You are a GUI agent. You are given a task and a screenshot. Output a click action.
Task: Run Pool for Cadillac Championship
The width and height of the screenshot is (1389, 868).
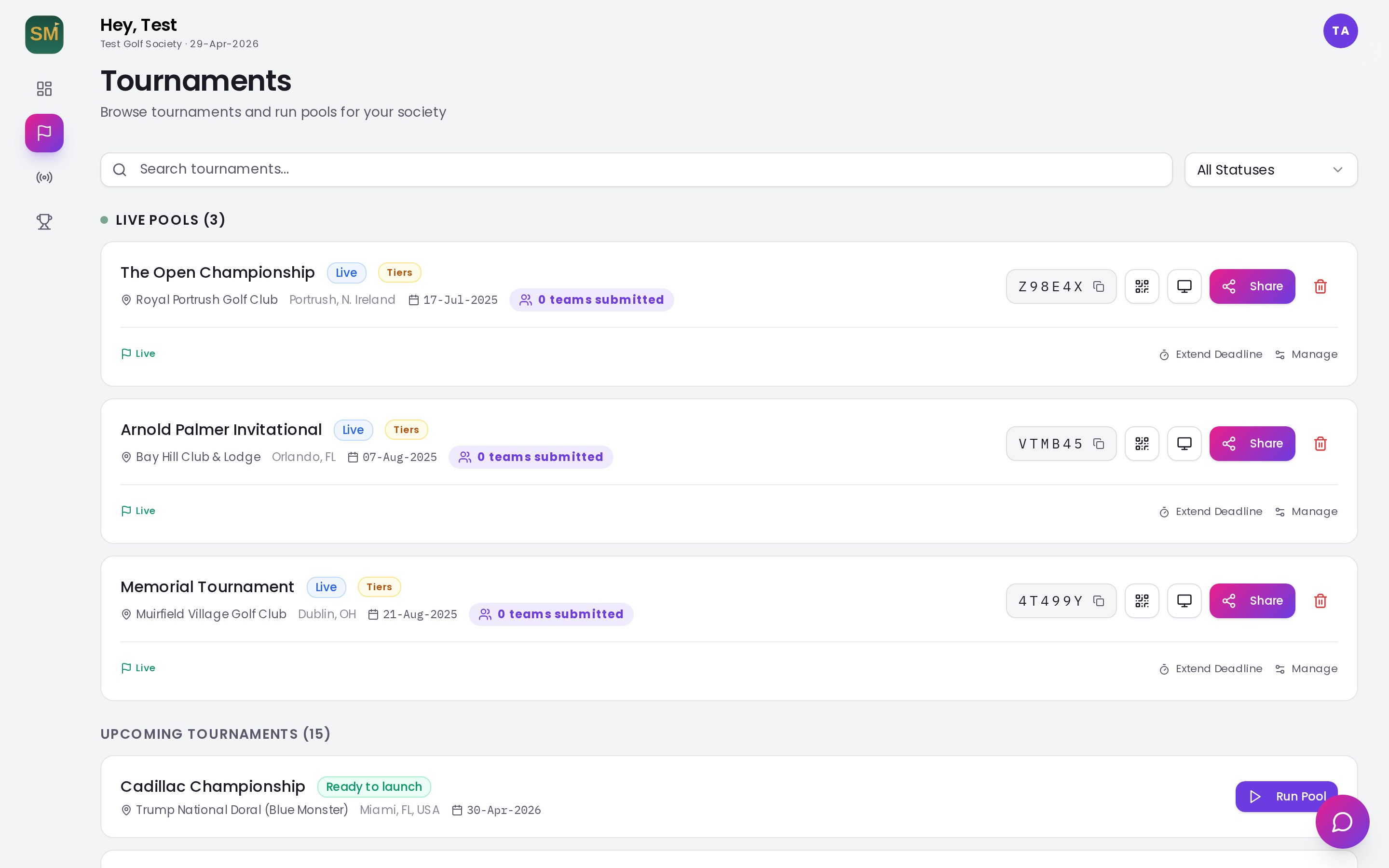(x=1286, y=797)
